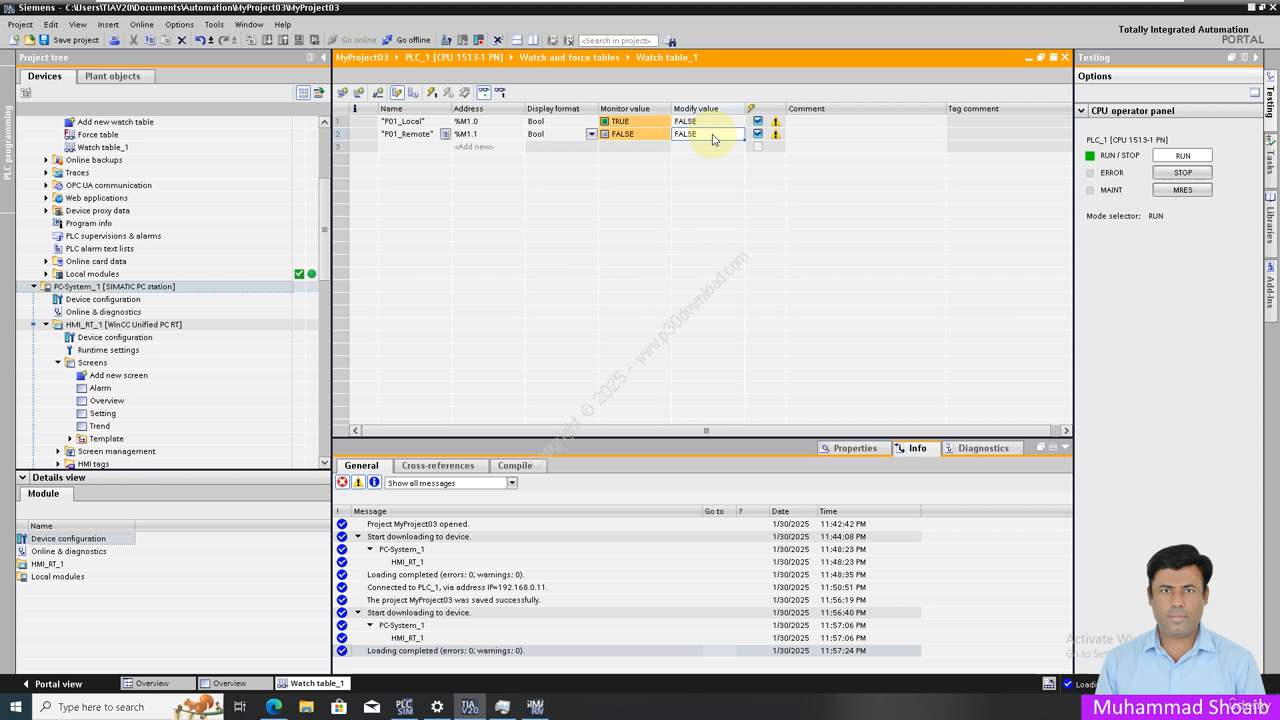Switch to the Cross-references tab

[x=437, y=465]
